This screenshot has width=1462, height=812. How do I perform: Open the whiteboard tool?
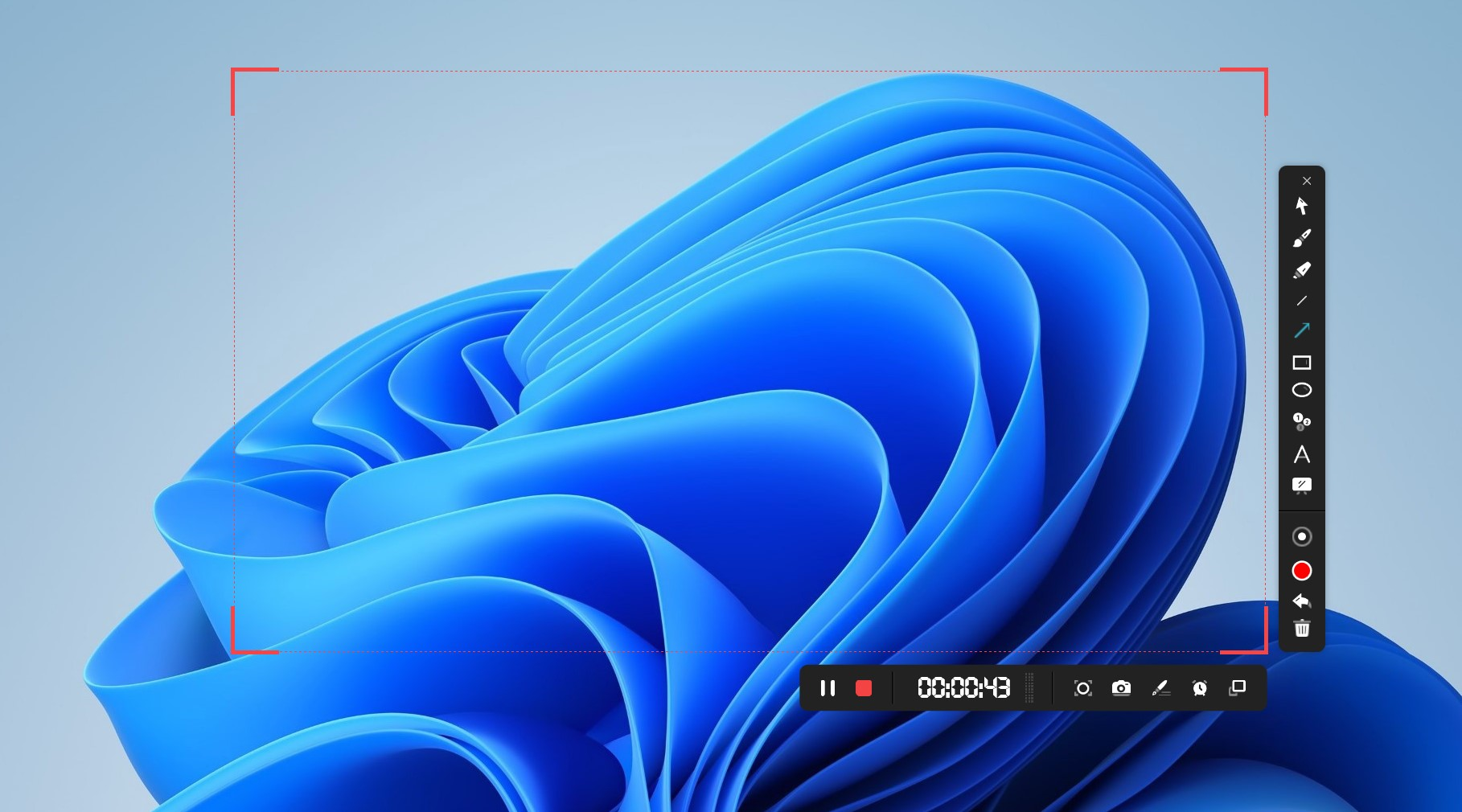[1303, 484]
